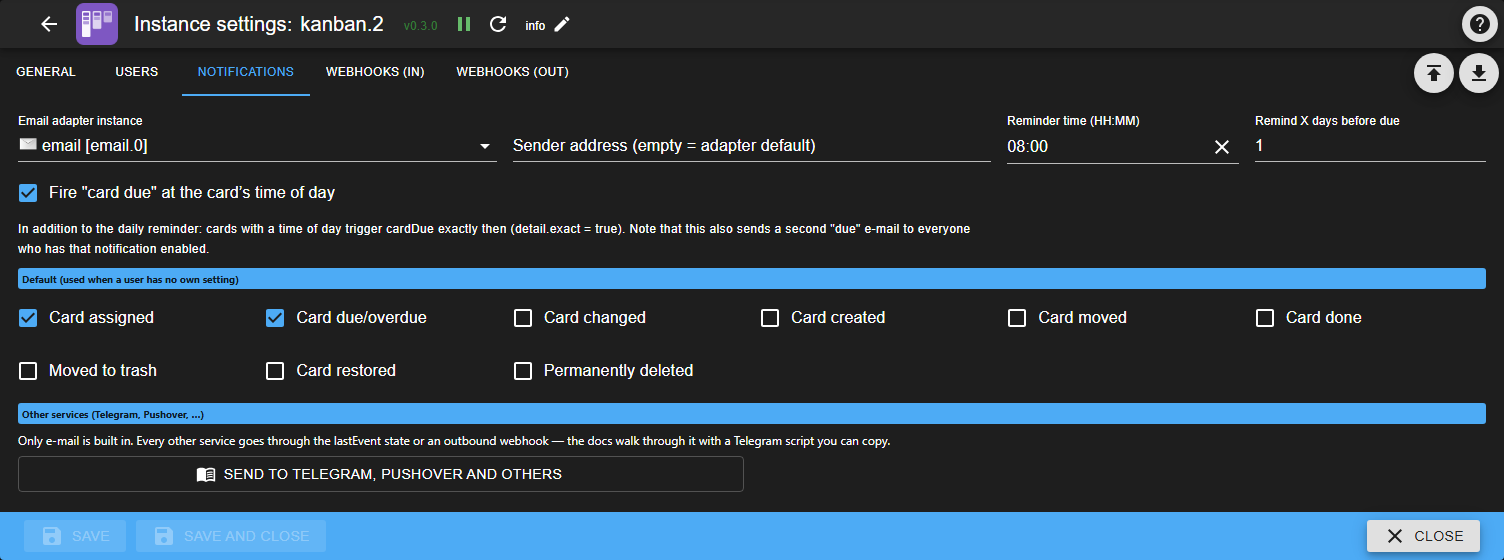Click the Save and Close button

231,536
